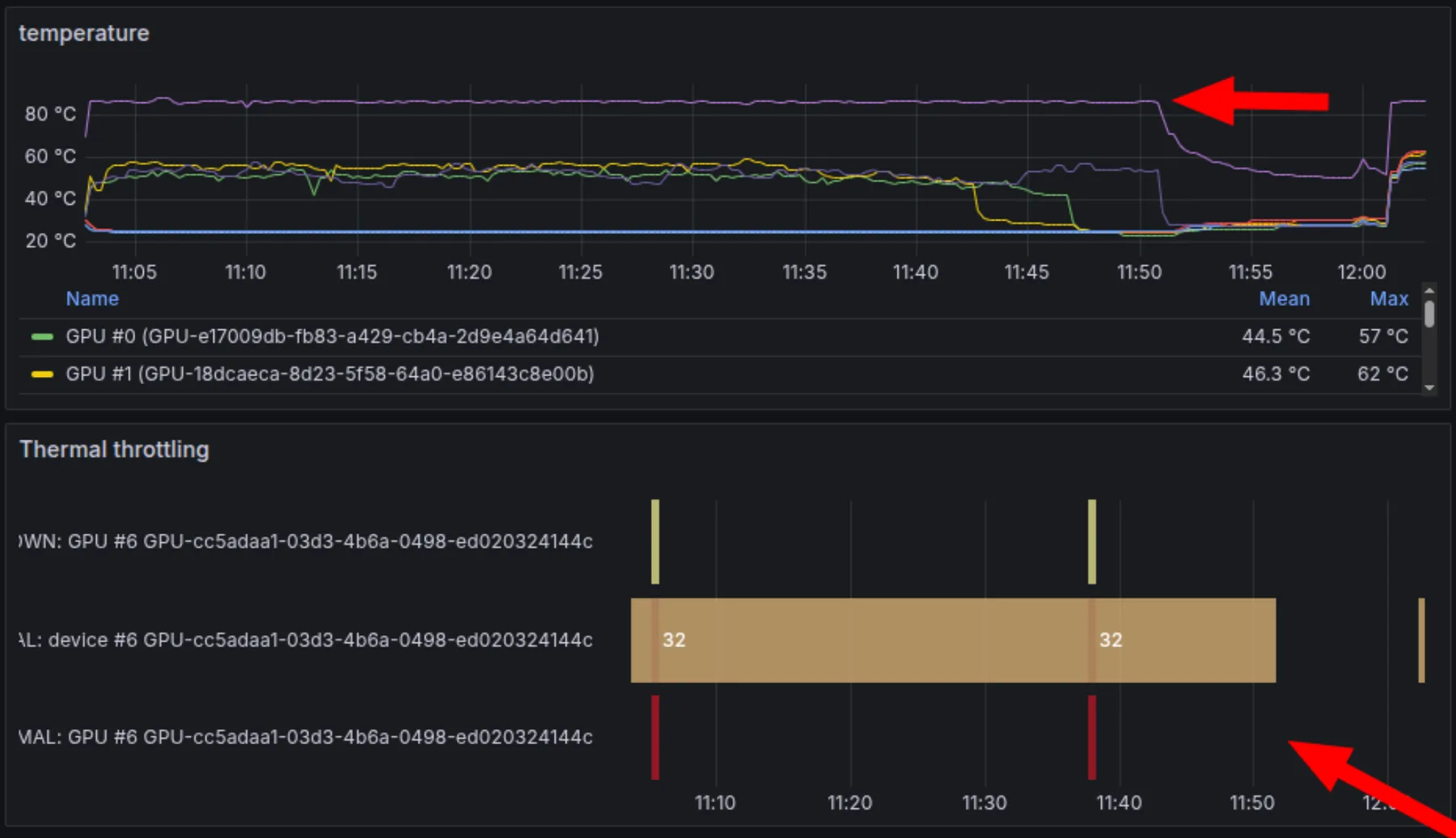Click the yellow color swatch for GPU #1

[42, 374]
